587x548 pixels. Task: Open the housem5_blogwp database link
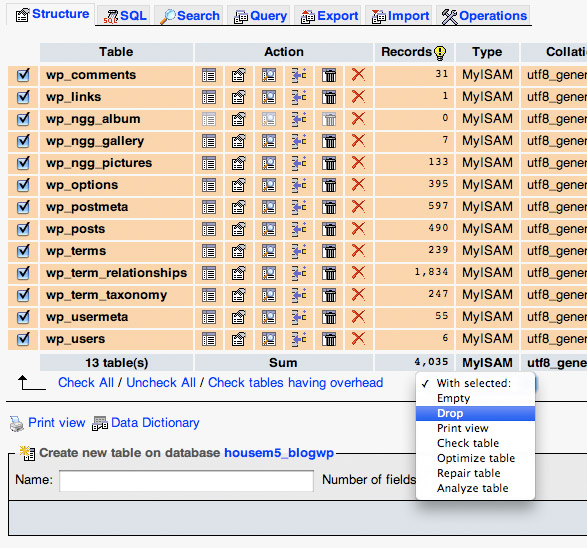point(279,453)
